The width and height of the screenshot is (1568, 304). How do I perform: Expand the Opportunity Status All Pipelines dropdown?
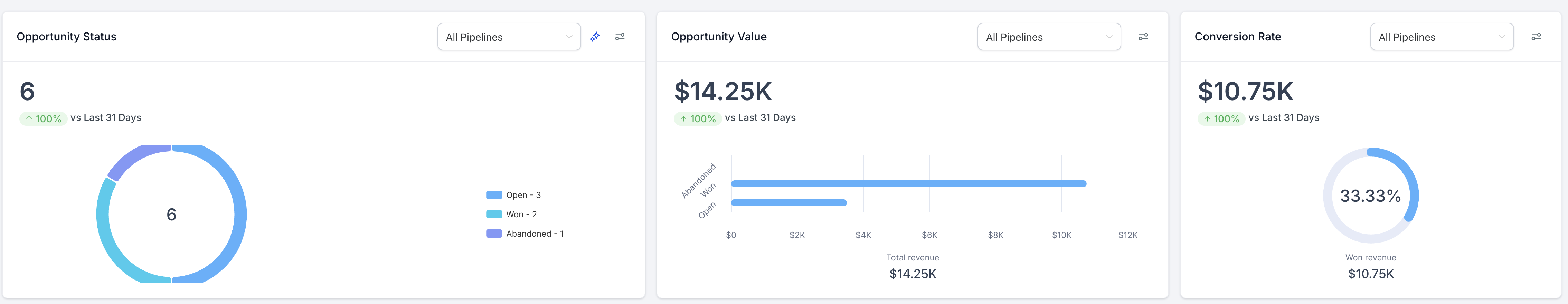(508, 37)
